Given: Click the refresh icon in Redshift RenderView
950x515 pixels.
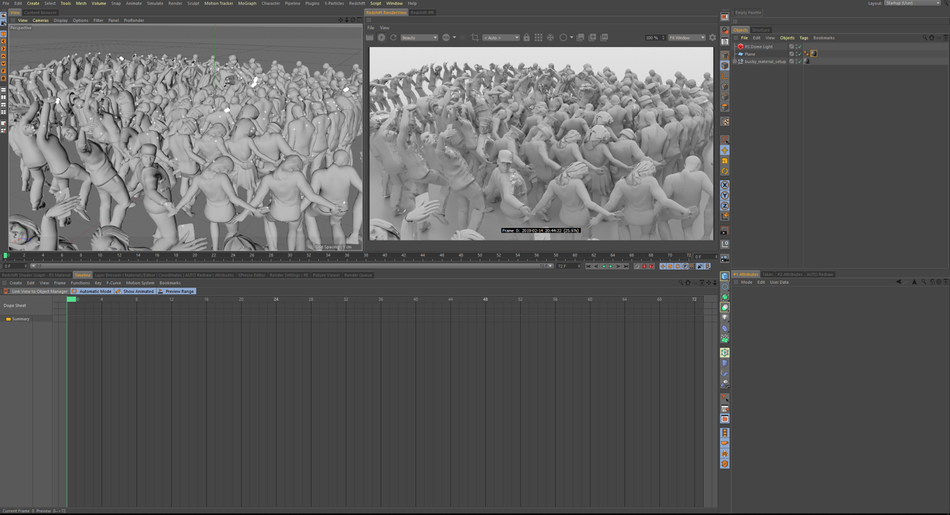Looking at the screenshot, I should (393, 38).
